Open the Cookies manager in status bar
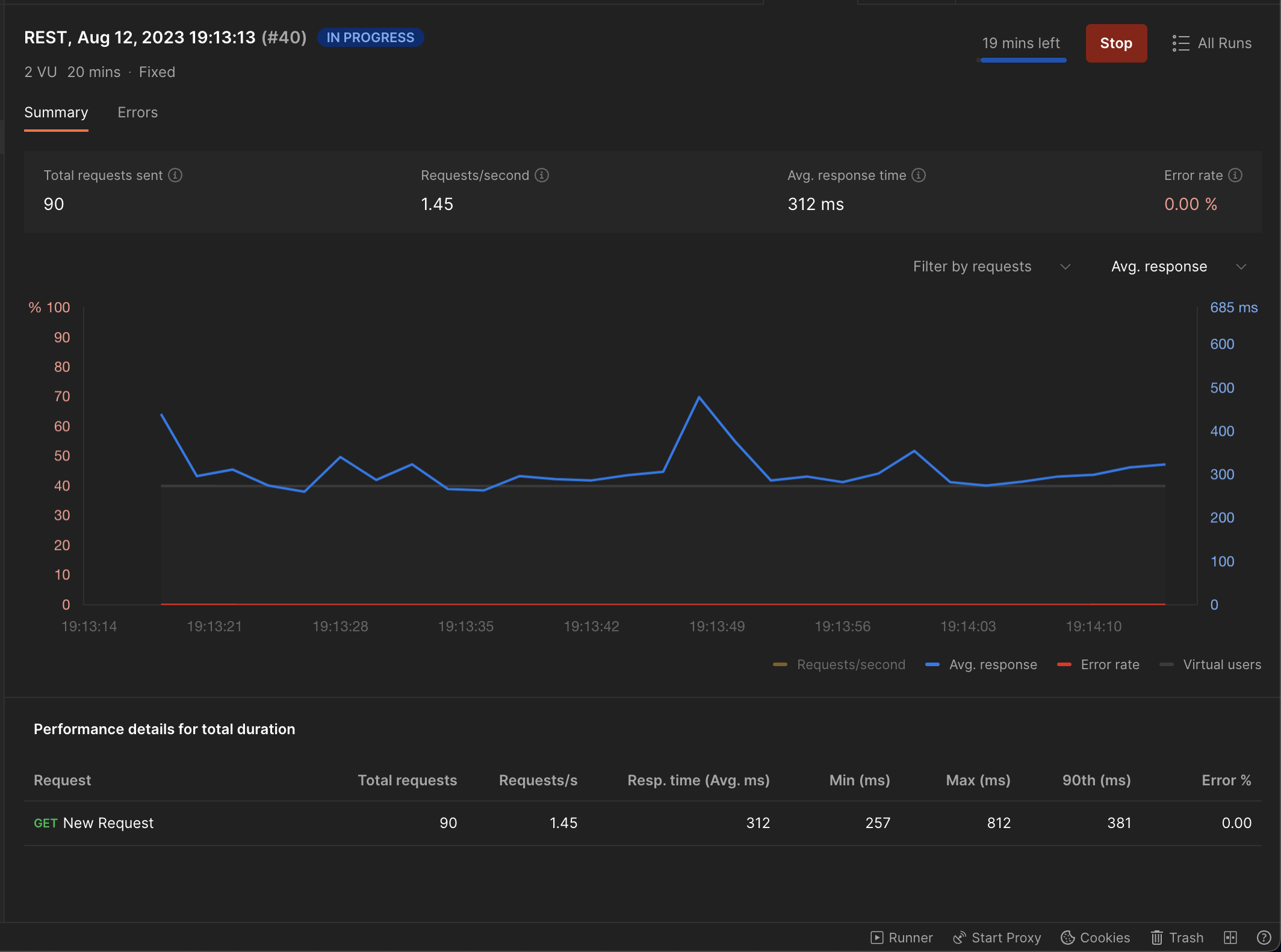 coord(1096,938)
